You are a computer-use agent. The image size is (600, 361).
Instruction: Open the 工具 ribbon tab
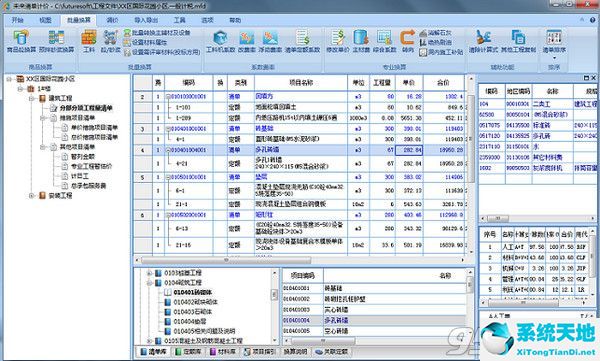179,20
